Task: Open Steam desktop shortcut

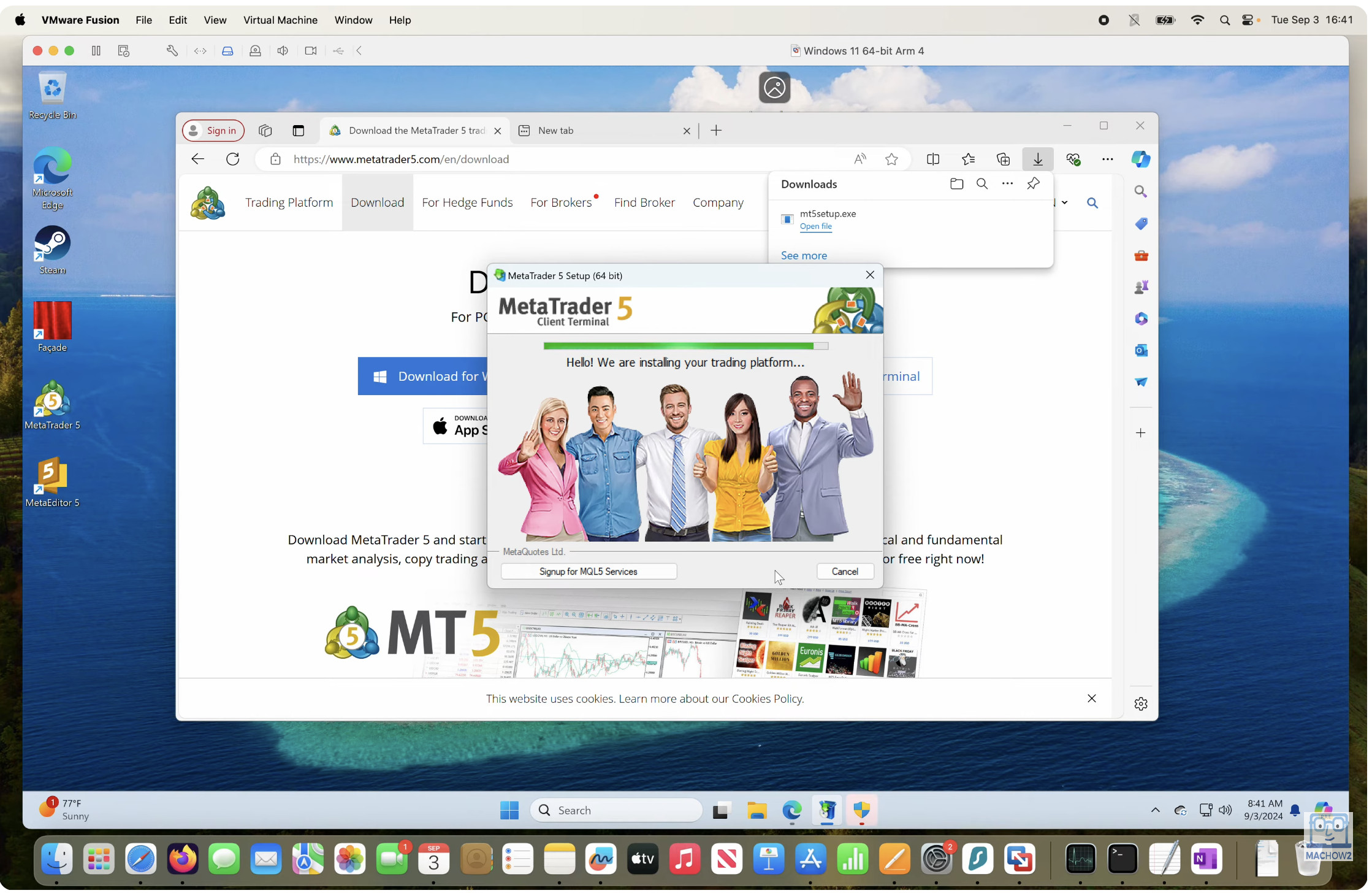Action: tap(53, 251)
